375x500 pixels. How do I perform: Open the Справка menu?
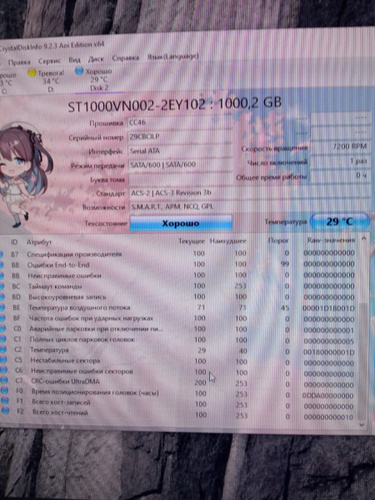point(125,58)
